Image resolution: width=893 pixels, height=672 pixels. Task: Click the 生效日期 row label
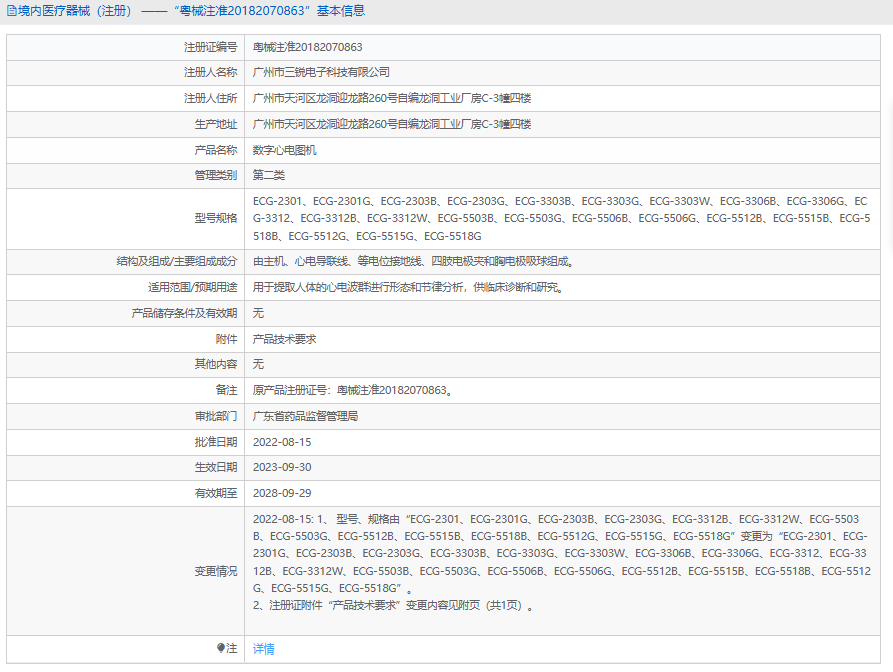215,468
